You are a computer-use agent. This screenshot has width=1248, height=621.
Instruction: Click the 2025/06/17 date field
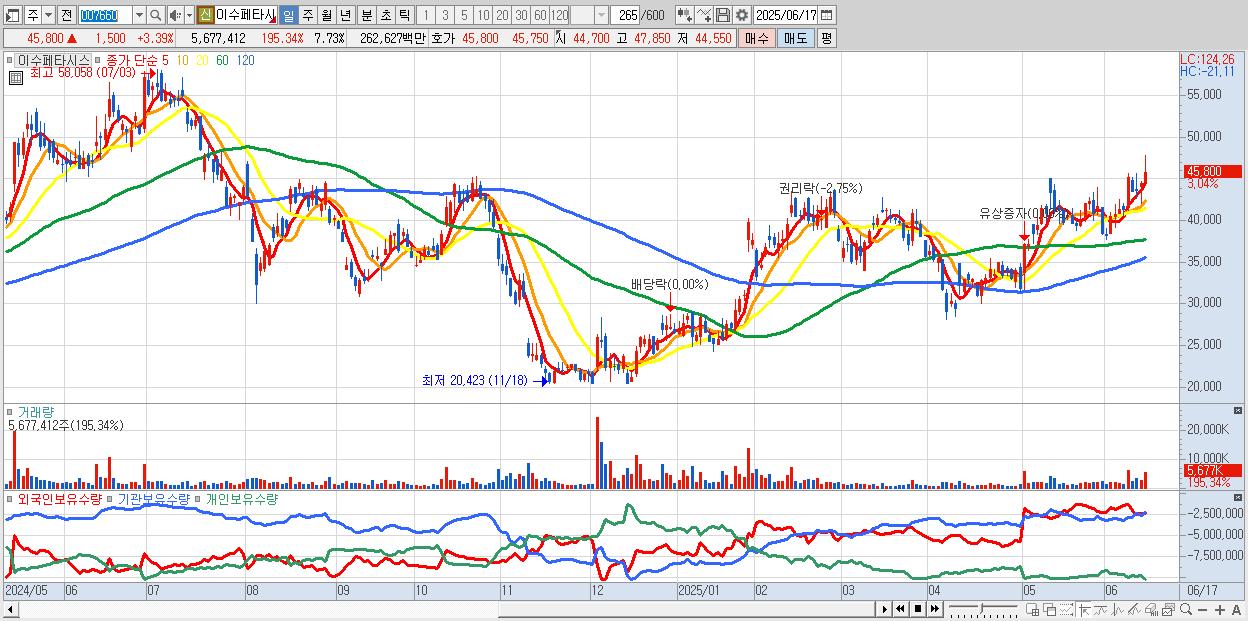(x=785, y=15)
